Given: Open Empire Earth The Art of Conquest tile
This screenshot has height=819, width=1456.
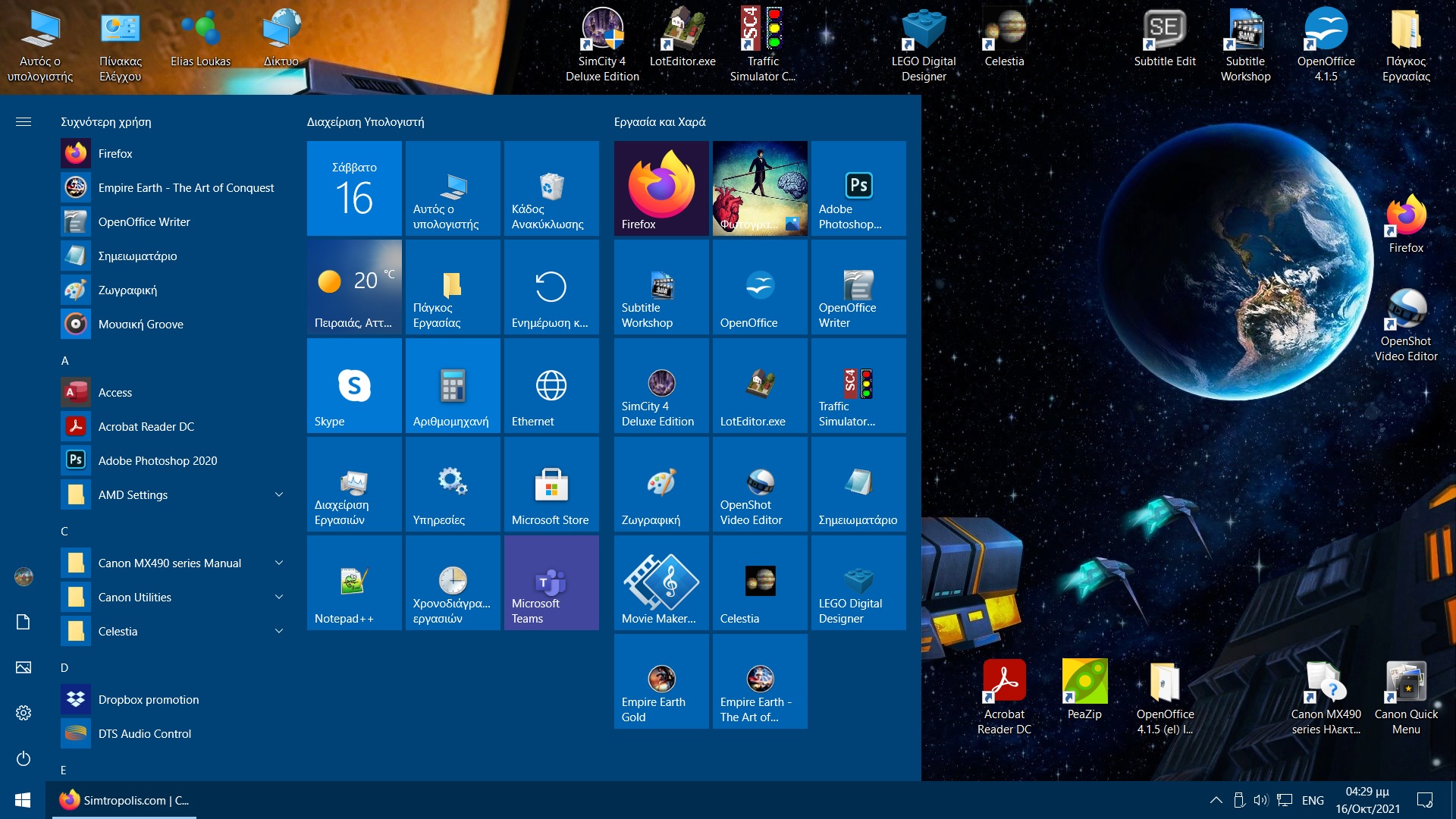Looking at the screenshot, I should pos(760,681).
